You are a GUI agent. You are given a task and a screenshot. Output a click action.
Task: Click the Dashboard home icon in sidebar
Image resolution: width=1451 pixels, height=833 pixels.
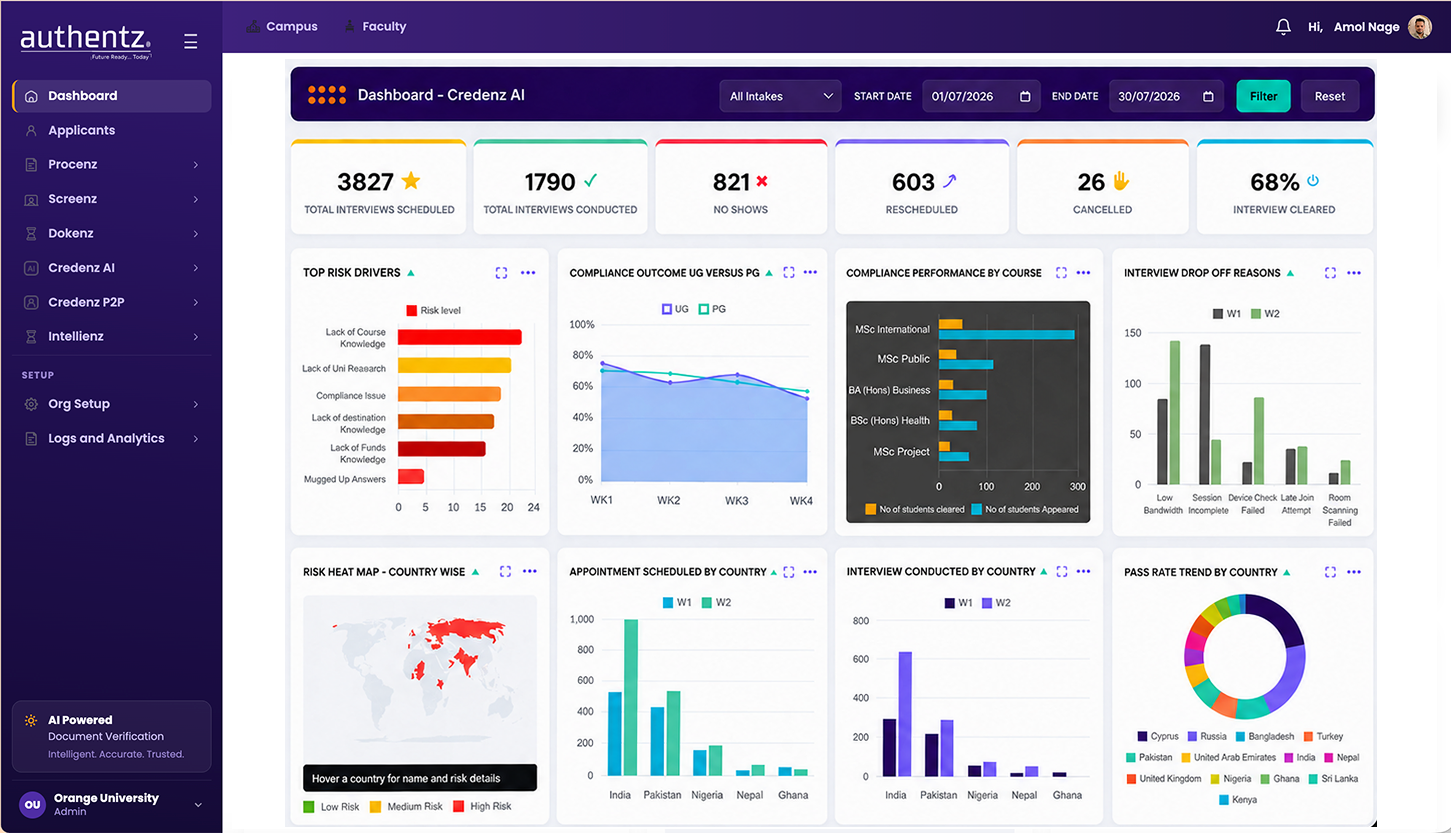click(31, 96)
